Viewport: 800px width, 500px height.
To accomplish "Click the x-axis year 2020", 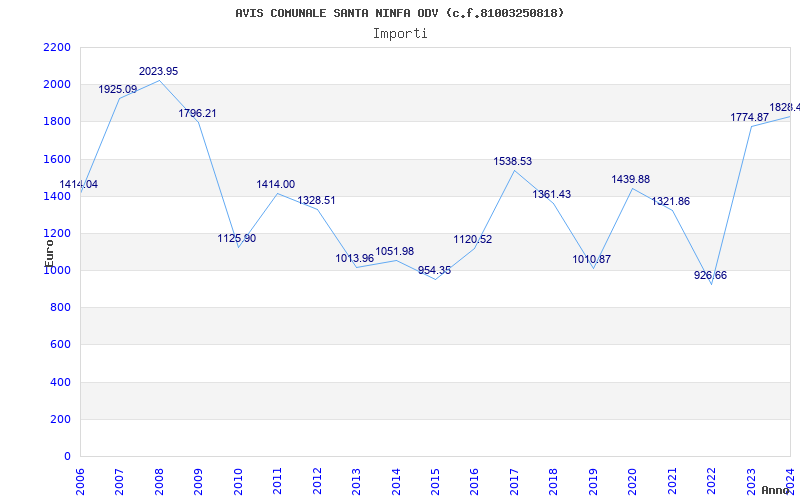I will (633, 482).
